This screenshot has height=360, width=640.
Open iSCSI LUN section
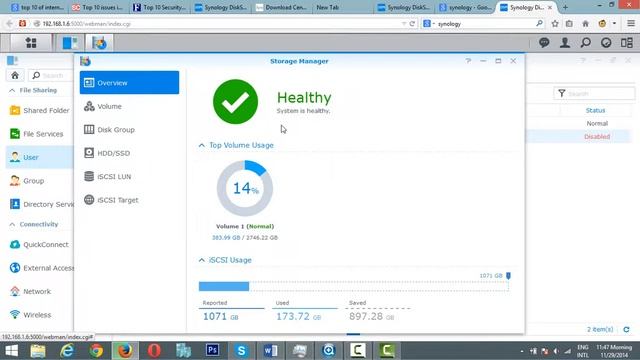[x=129, y=176]
